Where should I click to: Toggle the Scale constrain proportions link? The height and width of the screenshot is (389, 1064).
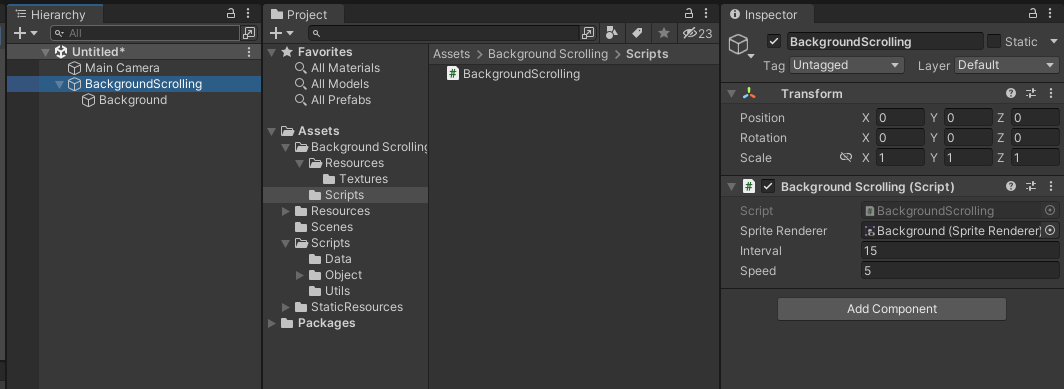[846, 158]
